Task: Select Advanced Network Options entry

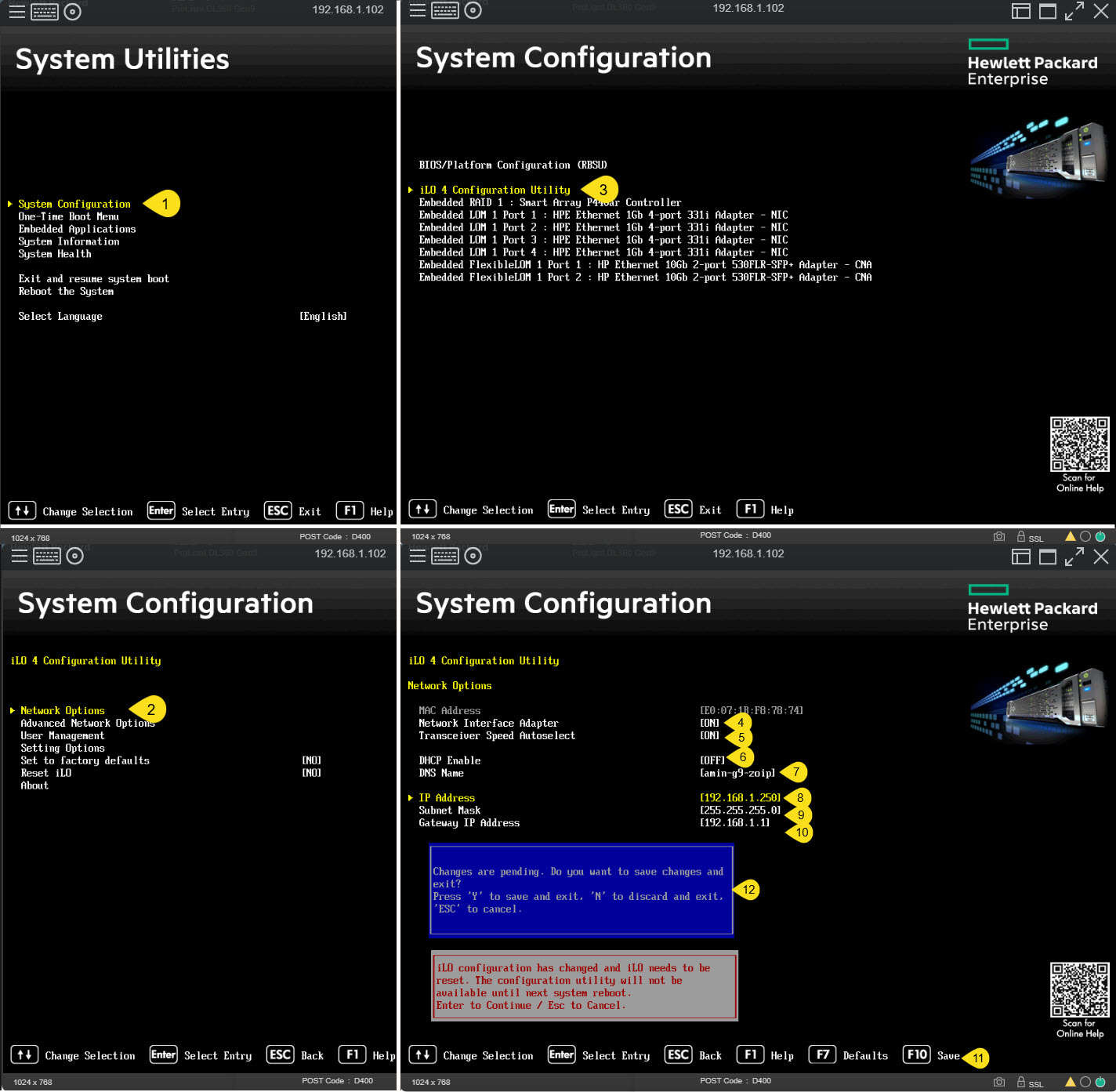Action: pos(88,724)
